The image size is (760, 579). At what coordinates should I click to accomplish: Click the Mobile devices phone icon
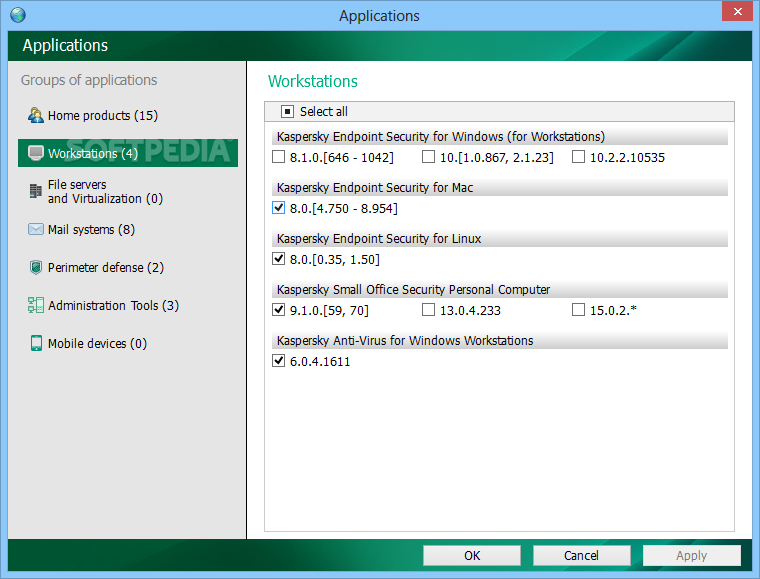click(x=36, y=343)
